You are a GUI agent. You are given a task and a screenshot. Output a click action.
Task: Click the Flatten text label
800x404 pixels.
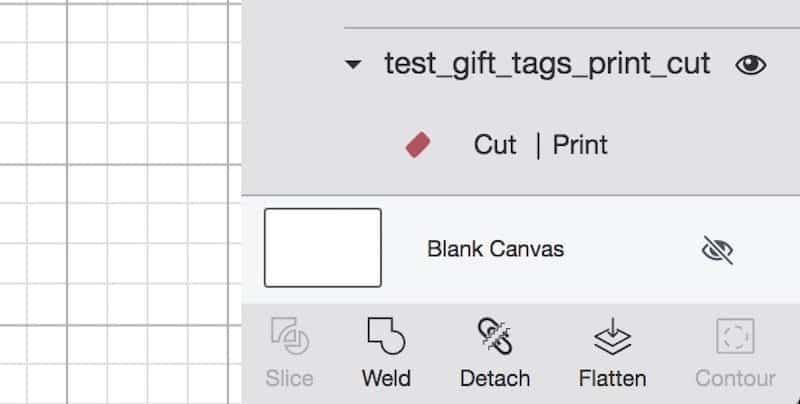click(x=612, y=378)
